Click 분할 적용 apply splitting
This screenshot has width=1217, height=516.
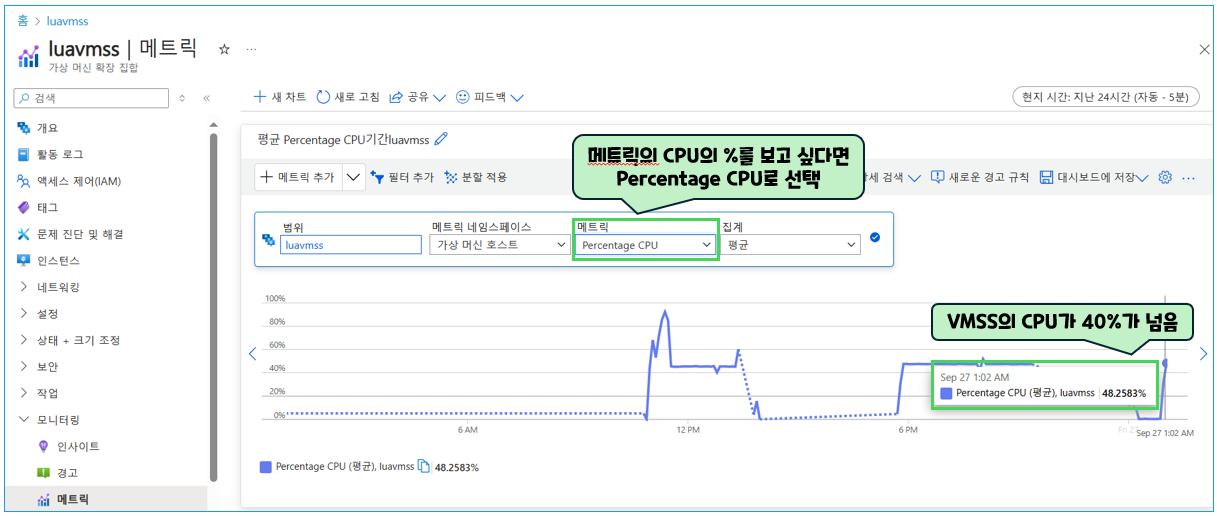pos(475,177)
